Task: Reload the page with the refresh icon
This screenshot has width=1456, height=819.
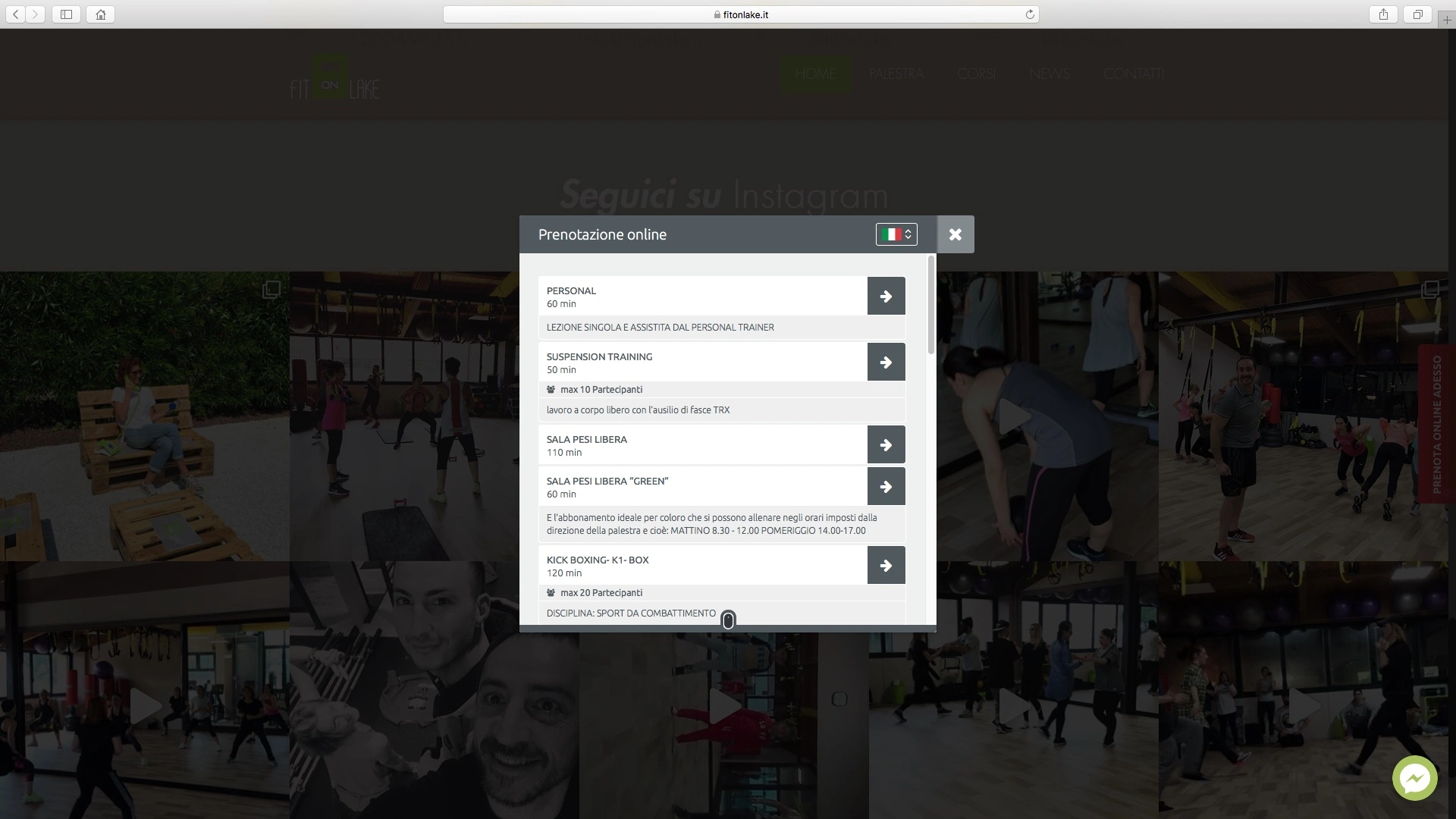Action: coord(1030,14)
